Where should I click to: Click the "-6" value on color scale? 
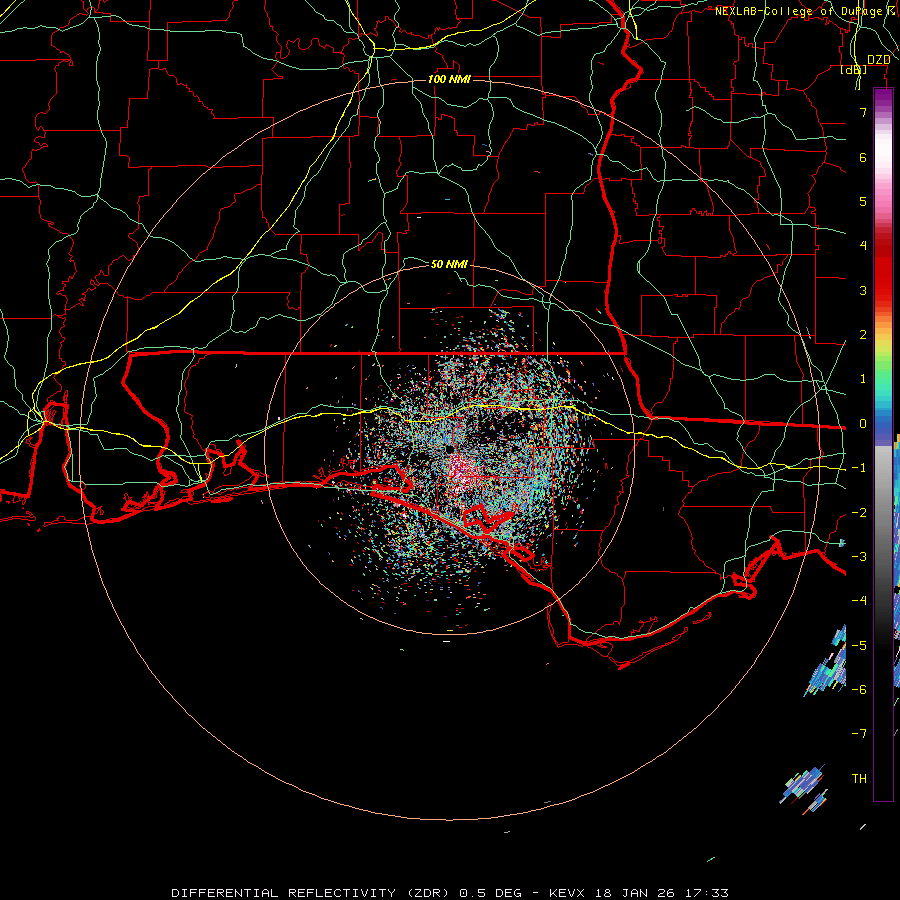tap(859, 690)
